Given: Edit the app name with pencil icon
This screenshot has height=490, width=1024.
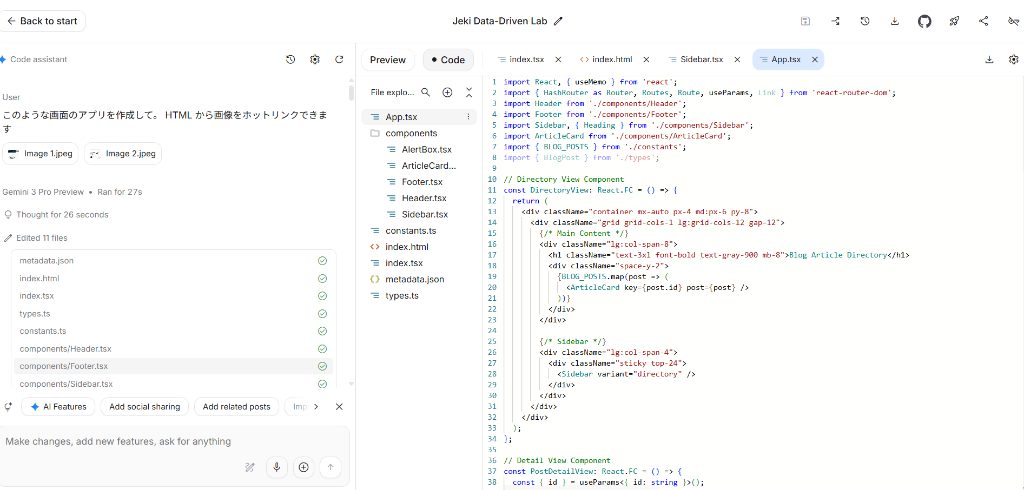Looking at the screenshot, I should [558, 21].
